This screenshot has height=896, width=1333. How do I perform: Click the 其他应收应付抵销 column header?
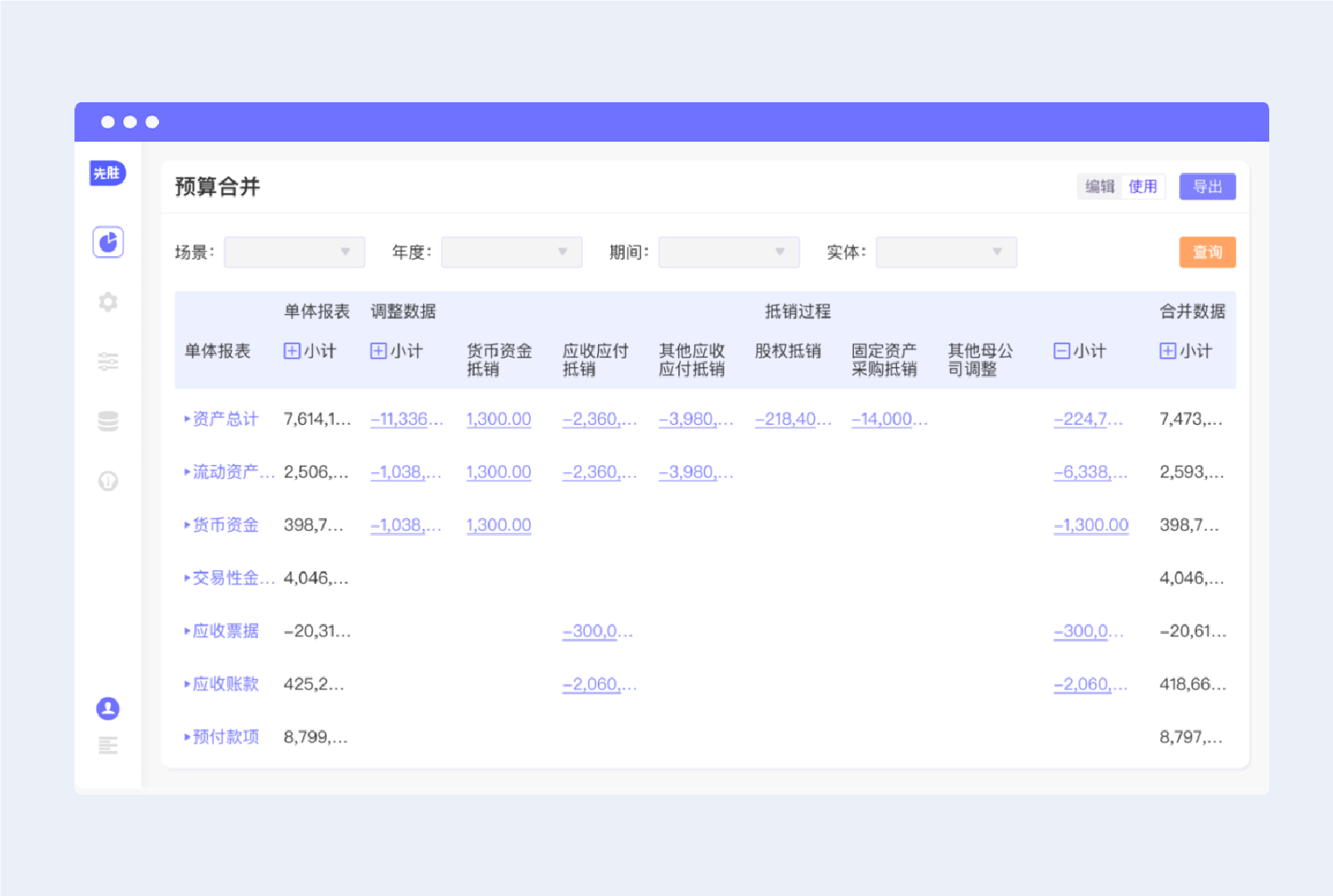(691, 360)
